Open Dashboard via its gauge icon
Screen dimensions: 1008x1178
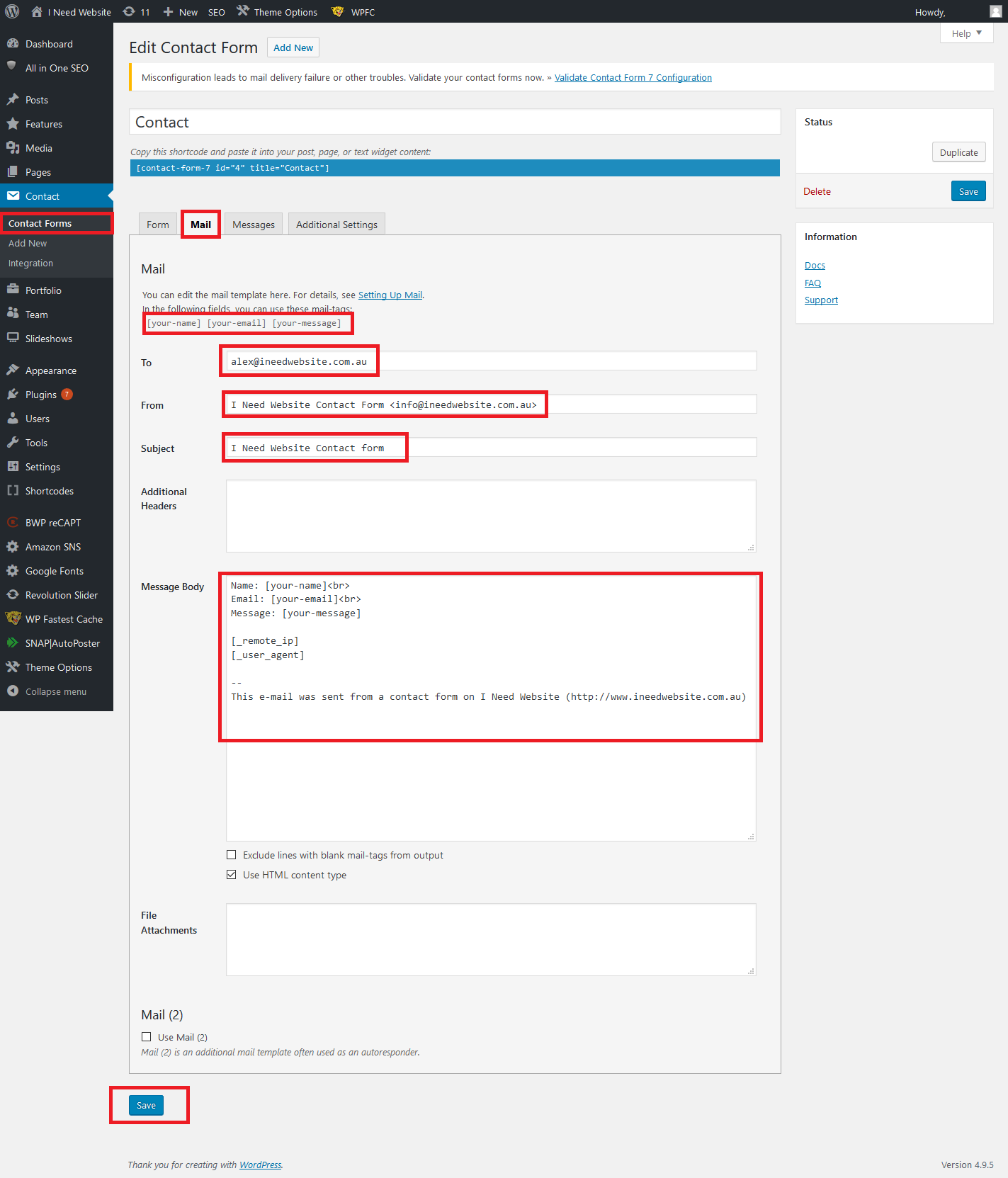13,44
